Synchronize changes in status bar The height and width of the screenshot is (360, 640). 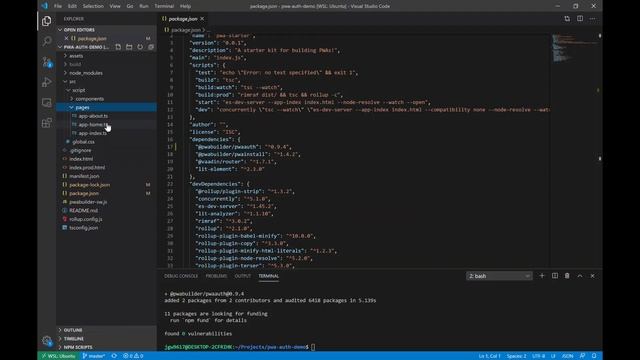coord(114,356)
